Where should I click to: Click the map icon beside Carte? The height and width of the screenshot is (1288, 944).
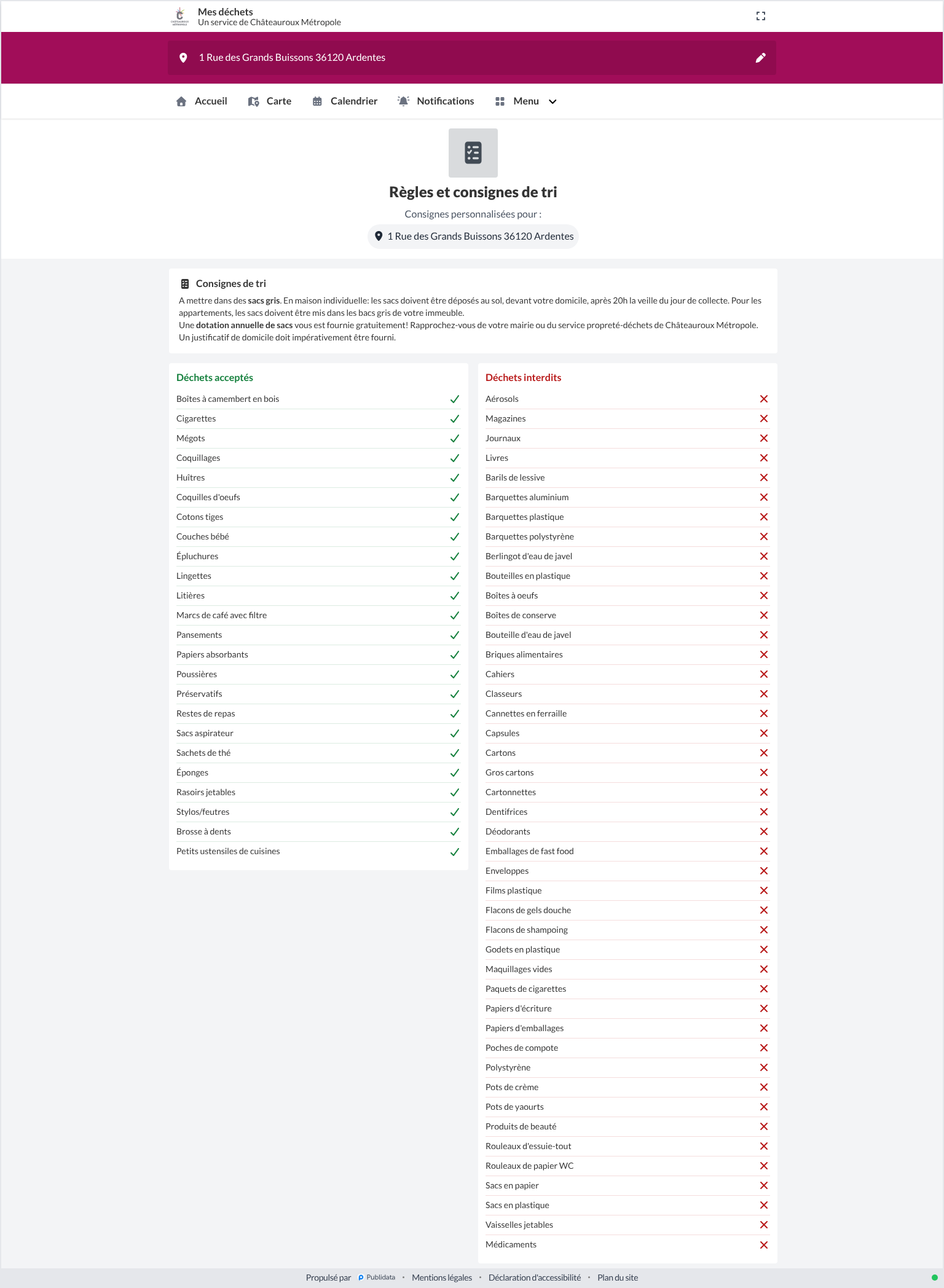(x=253, y=101)
